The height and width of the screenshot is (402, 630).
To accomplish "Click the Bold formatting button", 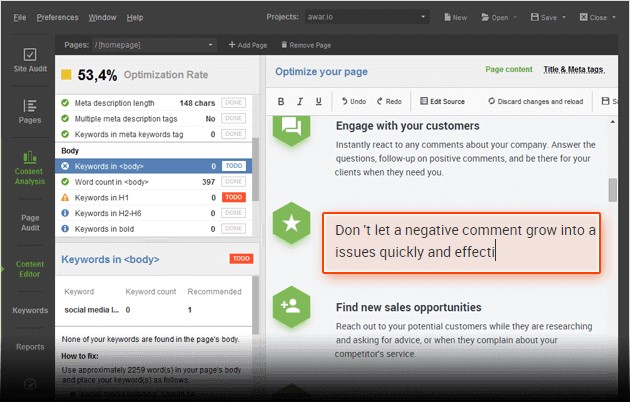I will (282, 101).
